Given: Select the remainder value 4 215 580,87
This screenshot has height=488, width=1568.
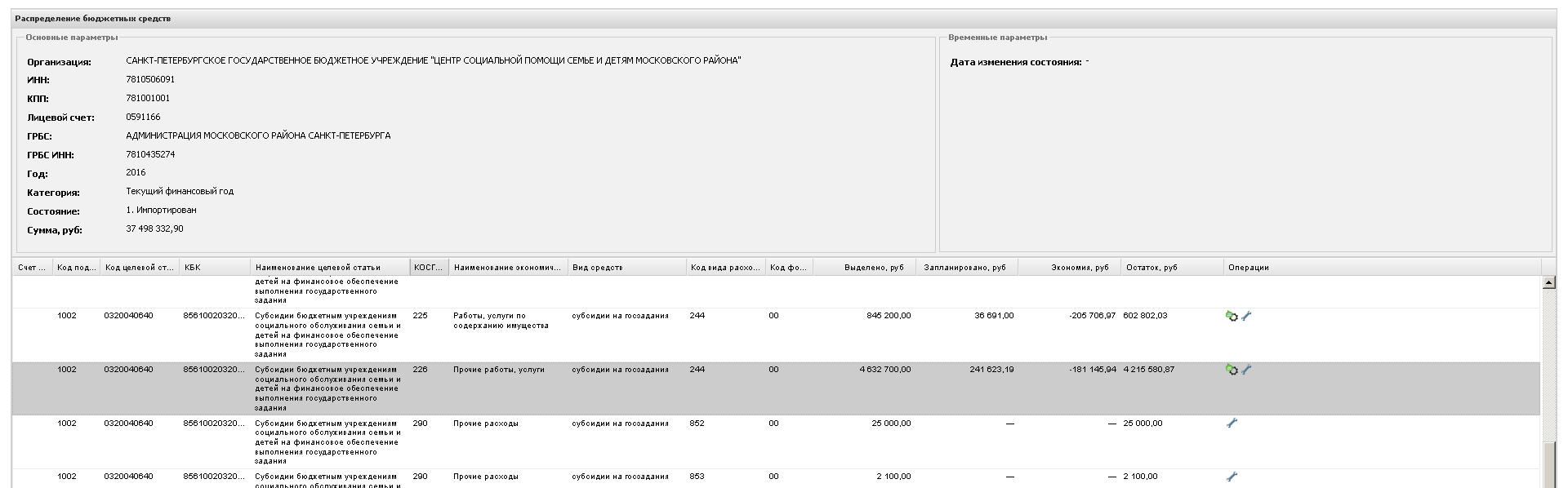Looking at the screenshot, I should coord(1148,370).
